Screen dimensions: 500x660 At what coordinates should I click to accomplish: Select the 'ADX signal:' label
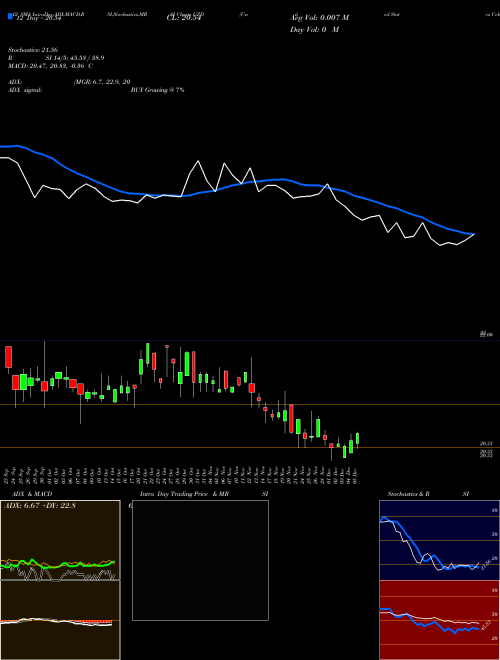[25, 90]
